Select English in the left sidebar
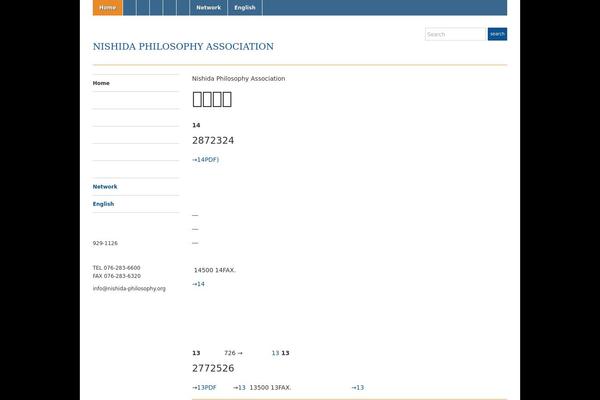600x400 pixels. point(103,204)
